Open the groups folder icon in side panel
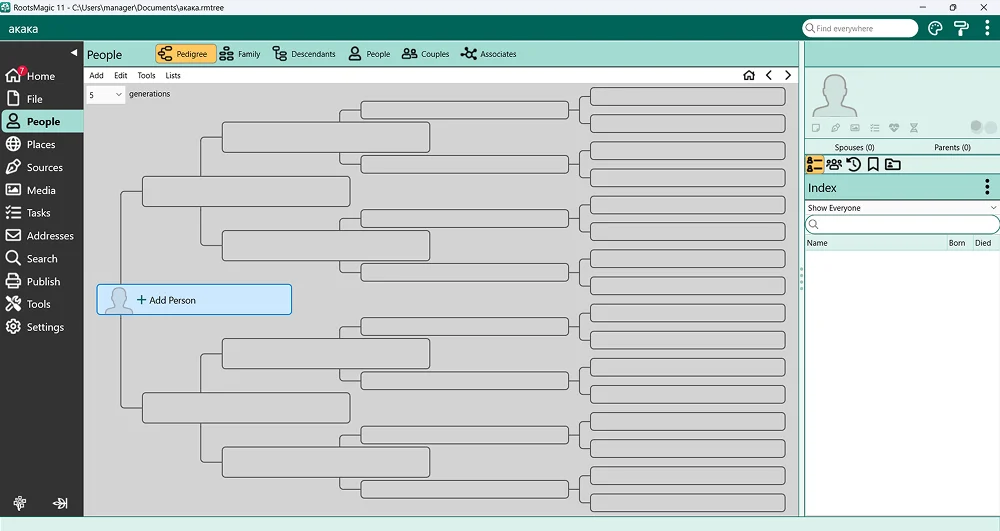The image size is (1000, 531). coord(892,165)
